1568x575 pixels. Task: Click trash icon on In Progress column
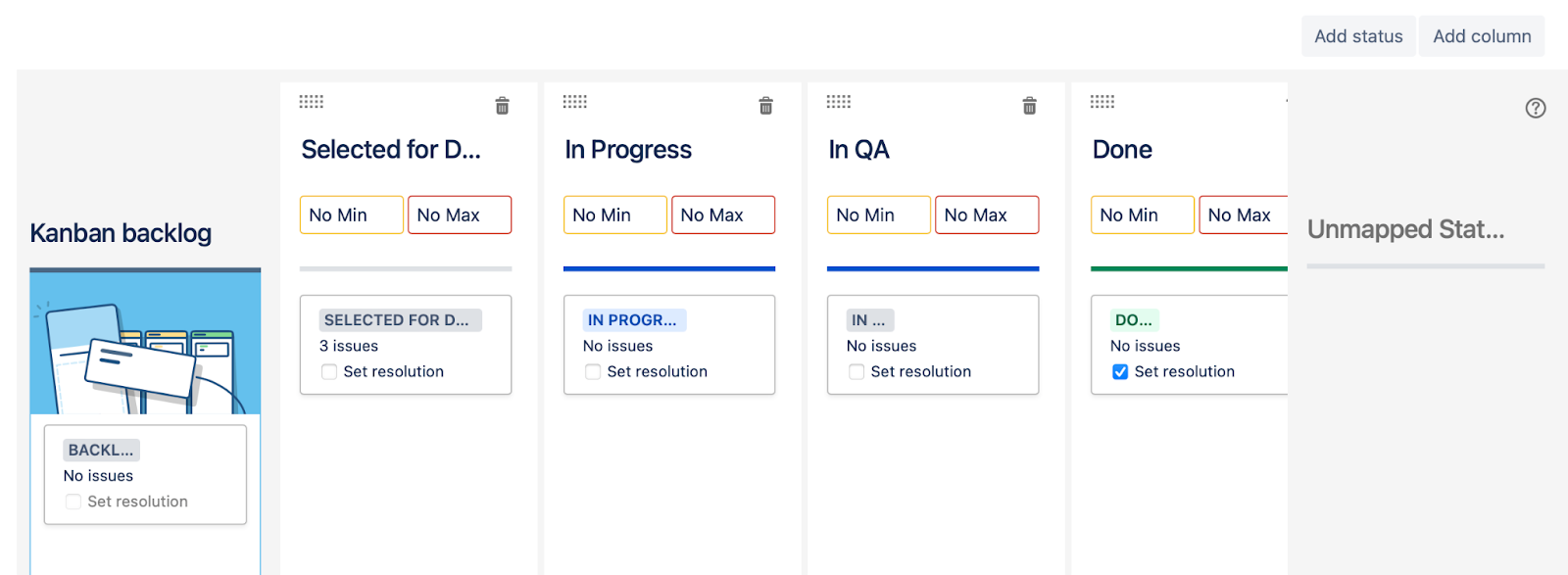click(x=765, y=106)
